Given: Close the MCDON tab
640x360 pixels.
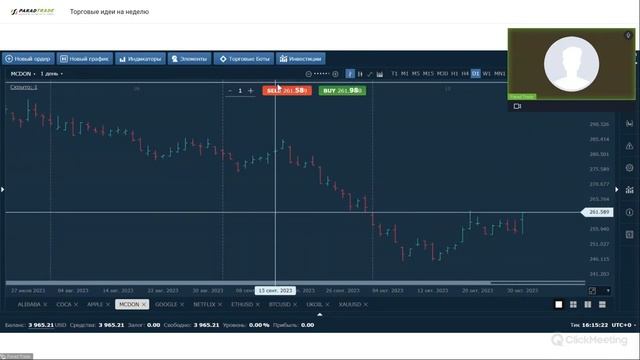Looking at the screenshot, I should [x=144, y=304].
